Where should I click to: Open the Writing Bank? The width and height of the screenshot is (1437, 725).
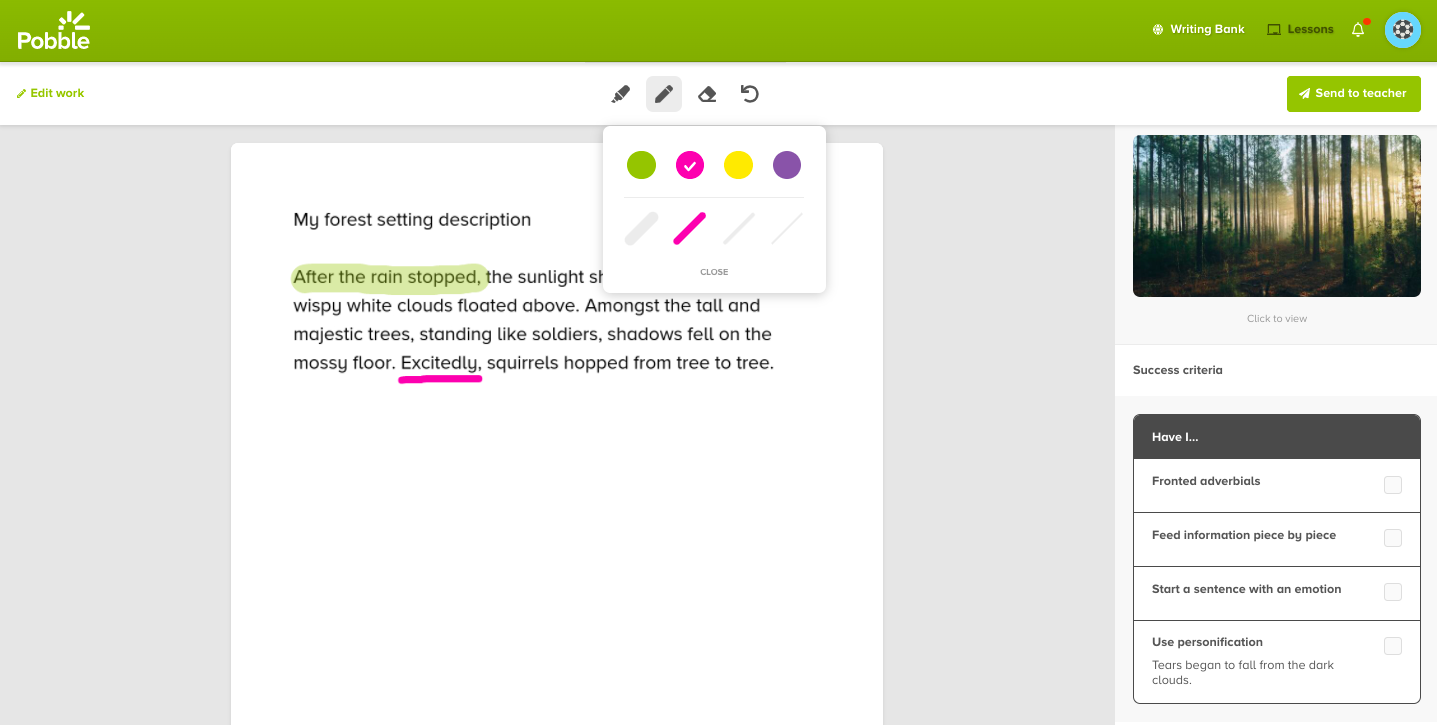click(1206, 29)
